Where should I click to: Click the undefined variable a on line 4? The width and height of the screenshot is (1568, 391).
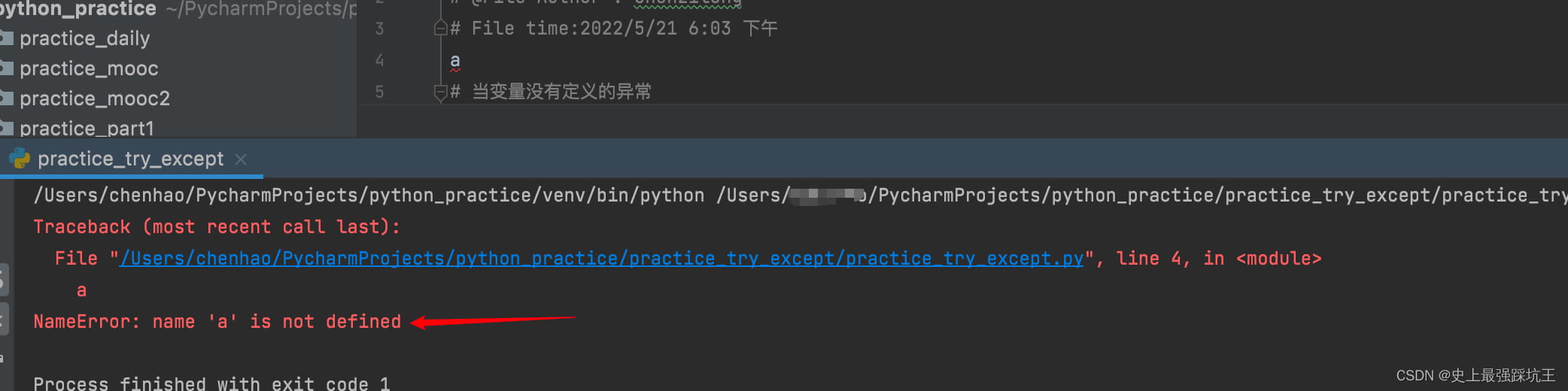pos(454,60)
